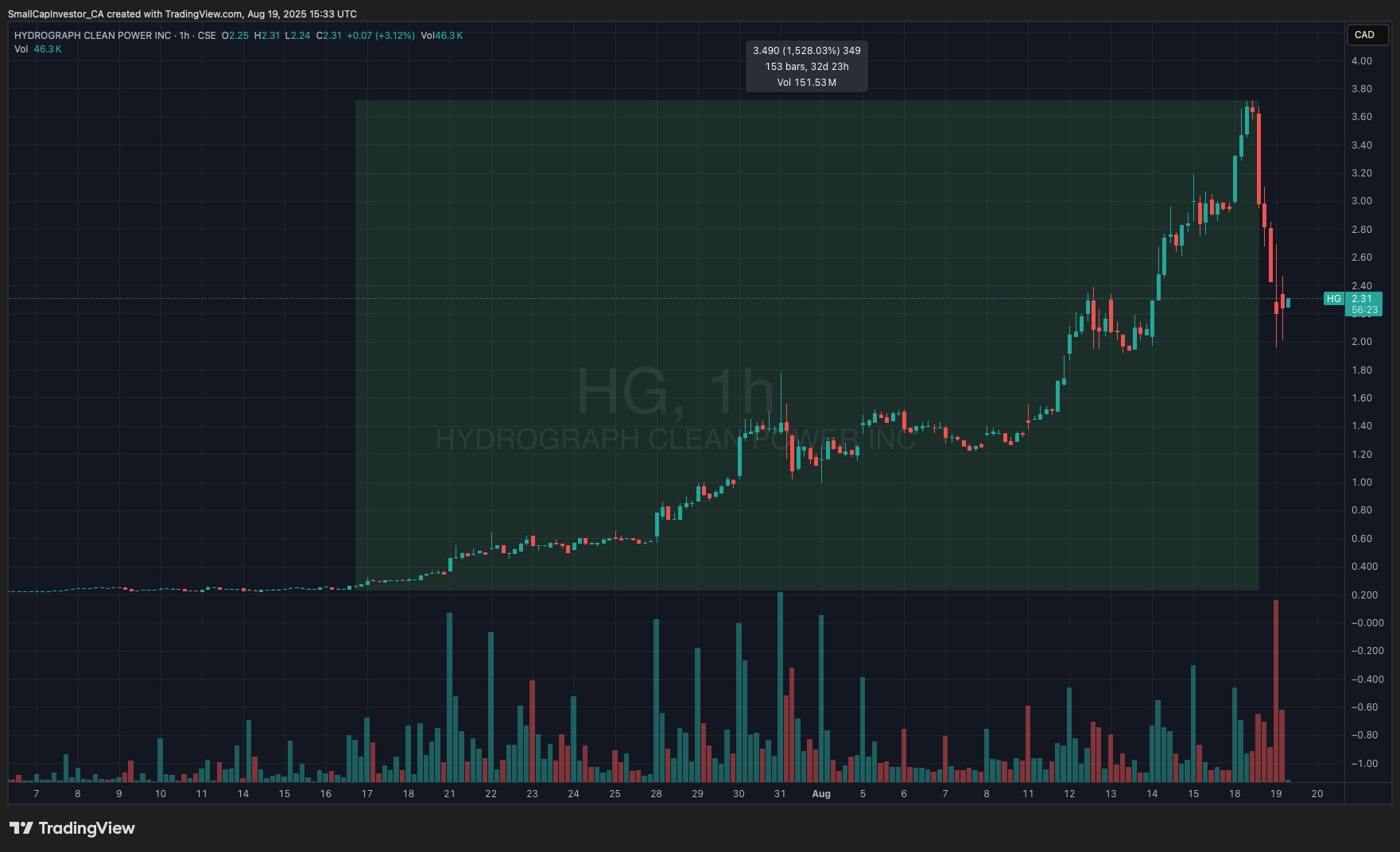Click the 1.40 price axis label
The image size is (1400, 852).
[x=1362, y=426]
